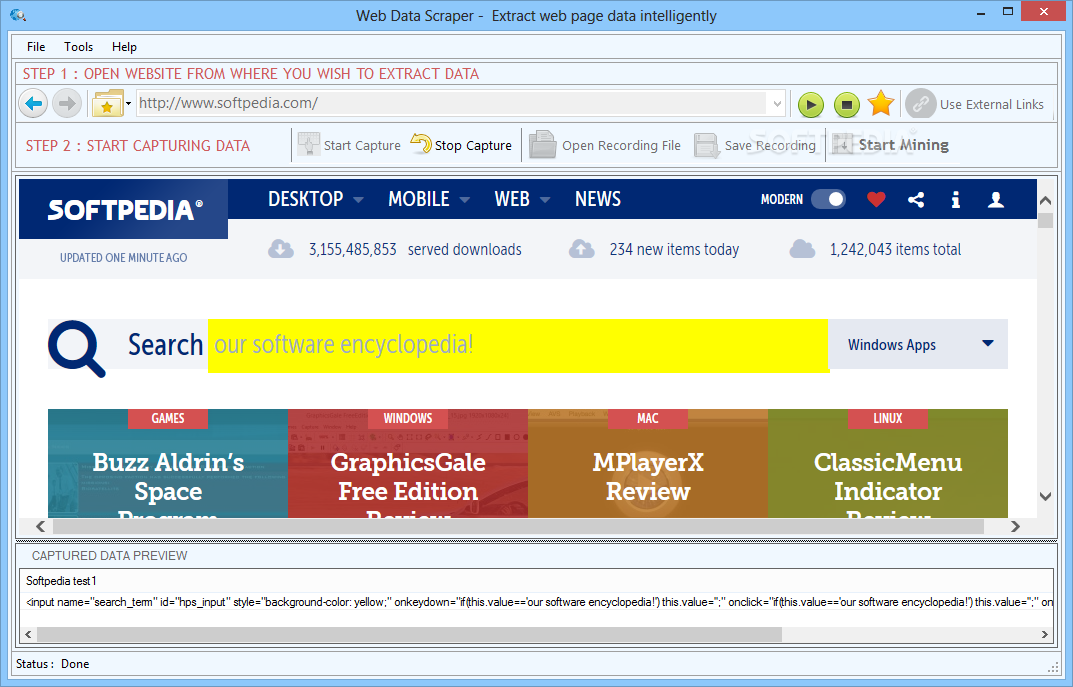This screenshot has height=687, width=1073.
Task: Click preview panel scroll left arrow
Action: [x=28, y=634]
